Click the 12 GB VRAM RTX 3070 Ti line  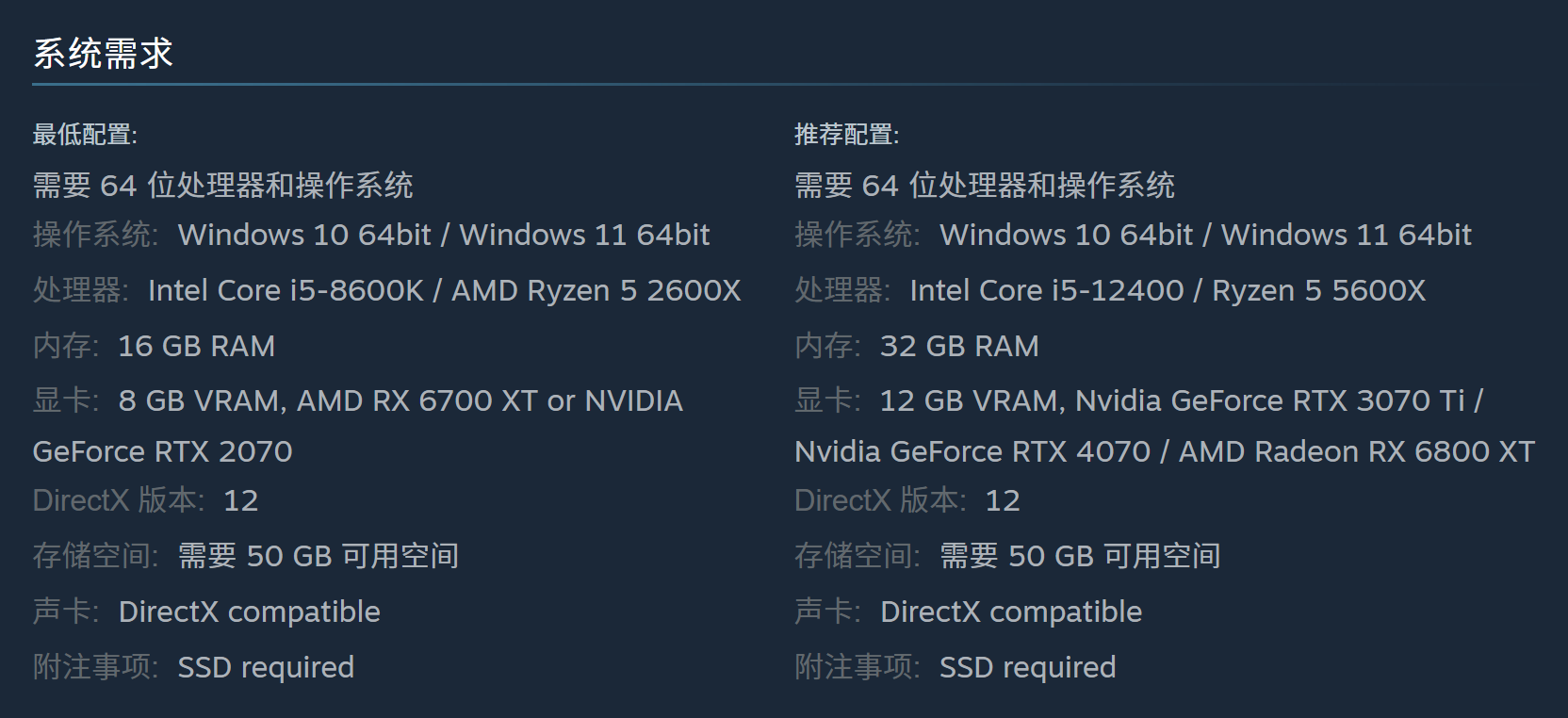pos(1181,400)
